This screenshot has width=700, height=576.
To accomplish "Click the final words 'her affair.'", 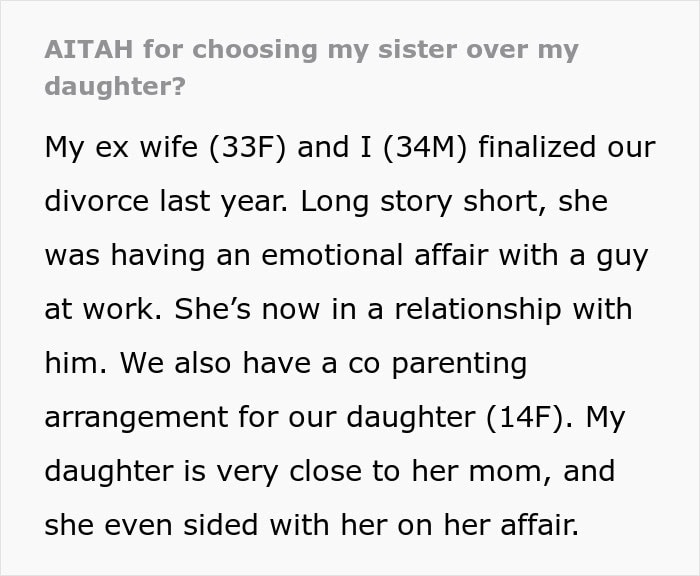I will pos(510,525).
